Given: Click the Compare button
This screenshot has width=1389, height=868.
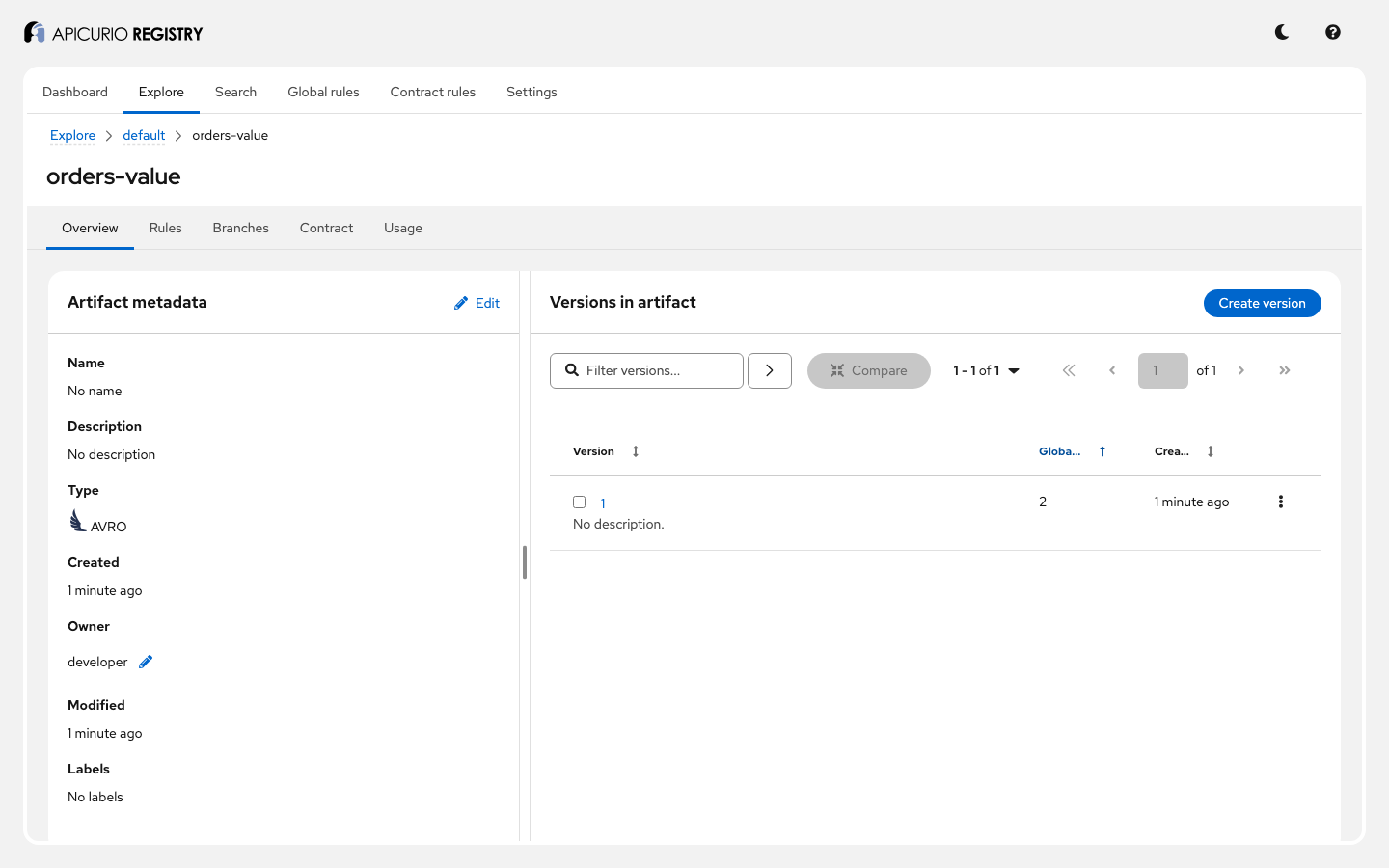Looking at the screenshot, I should [869, 370].
